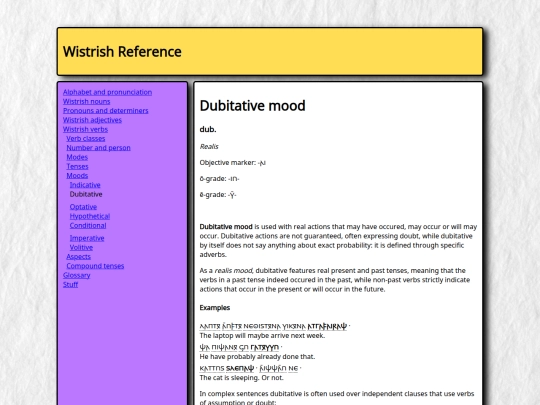The width and height of the screenshot is (540, 405).
Task: Click 'The cat is sleeping. Or not.'
Action: click(242, 377)
